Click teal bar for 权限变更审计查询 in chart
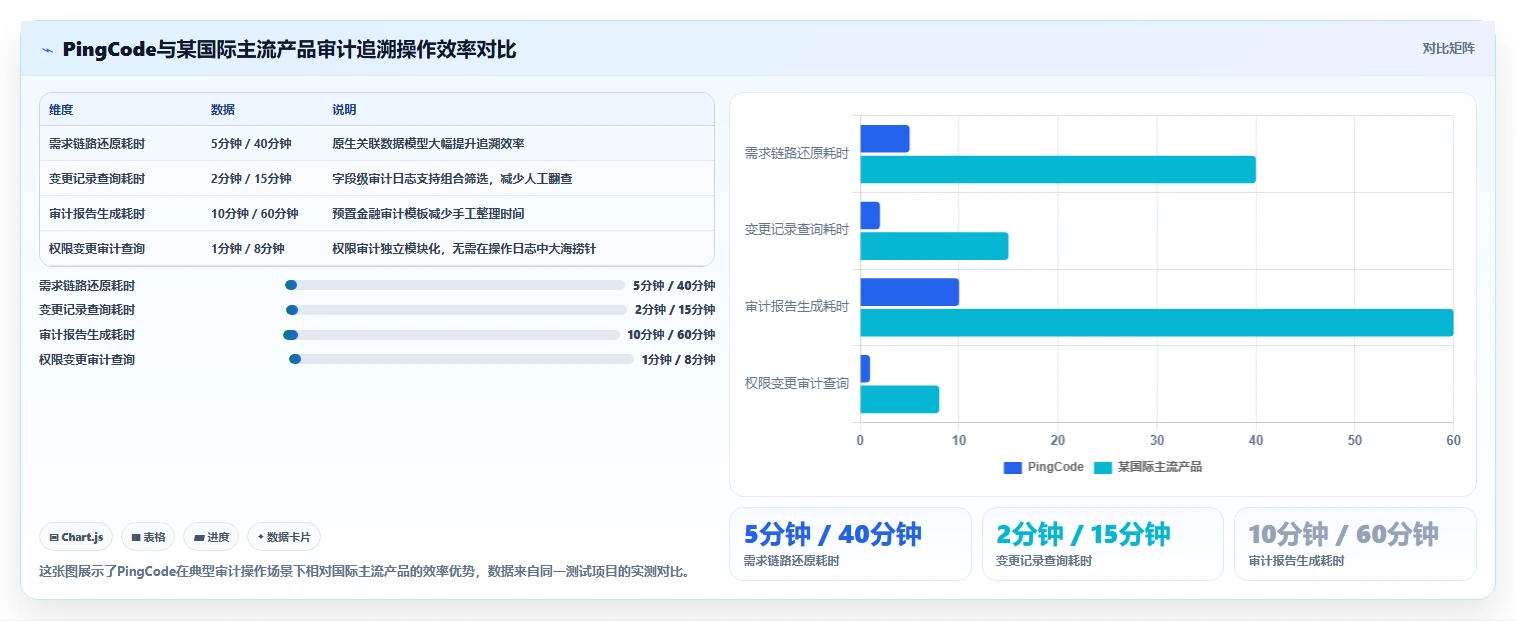Screen dimensions: 1516x621 [x=900, y=399]
